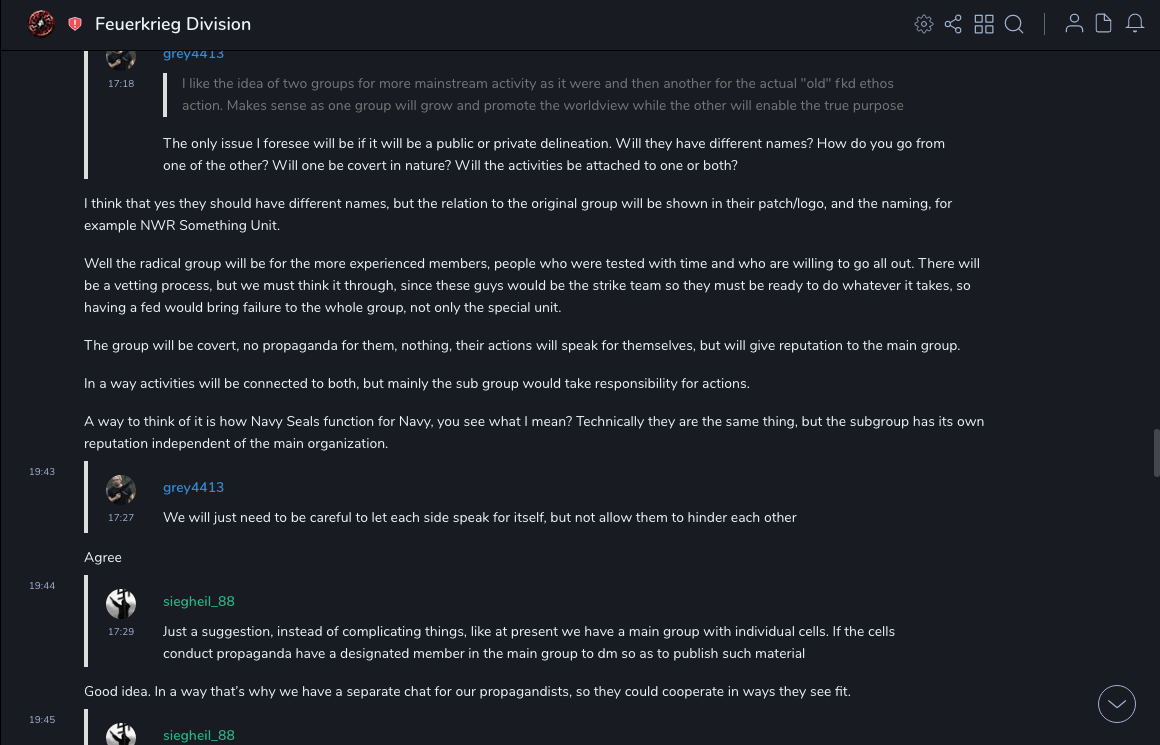The width and height of the screenshot is (1160, 745).
Task: Click the grey quoted reply text at 17:18
Action: [x=542, y=94]
